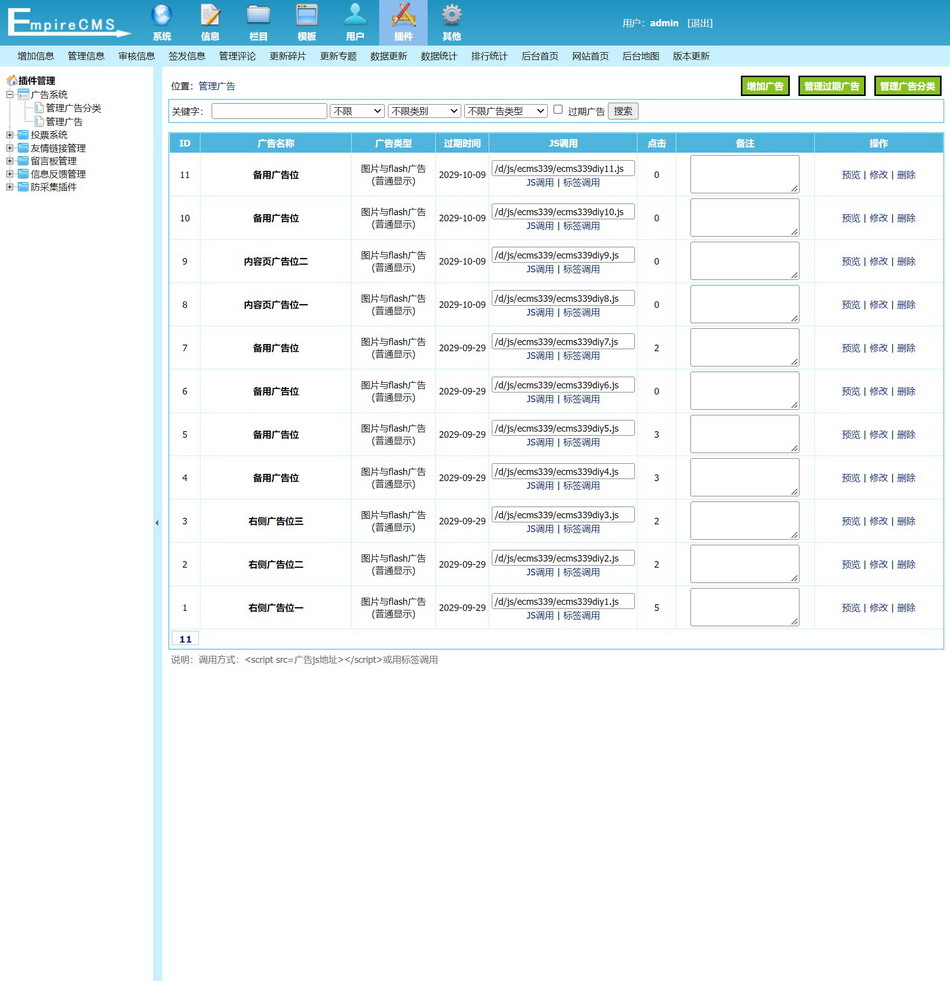Click the 退出 logout link

click(700, 23)
